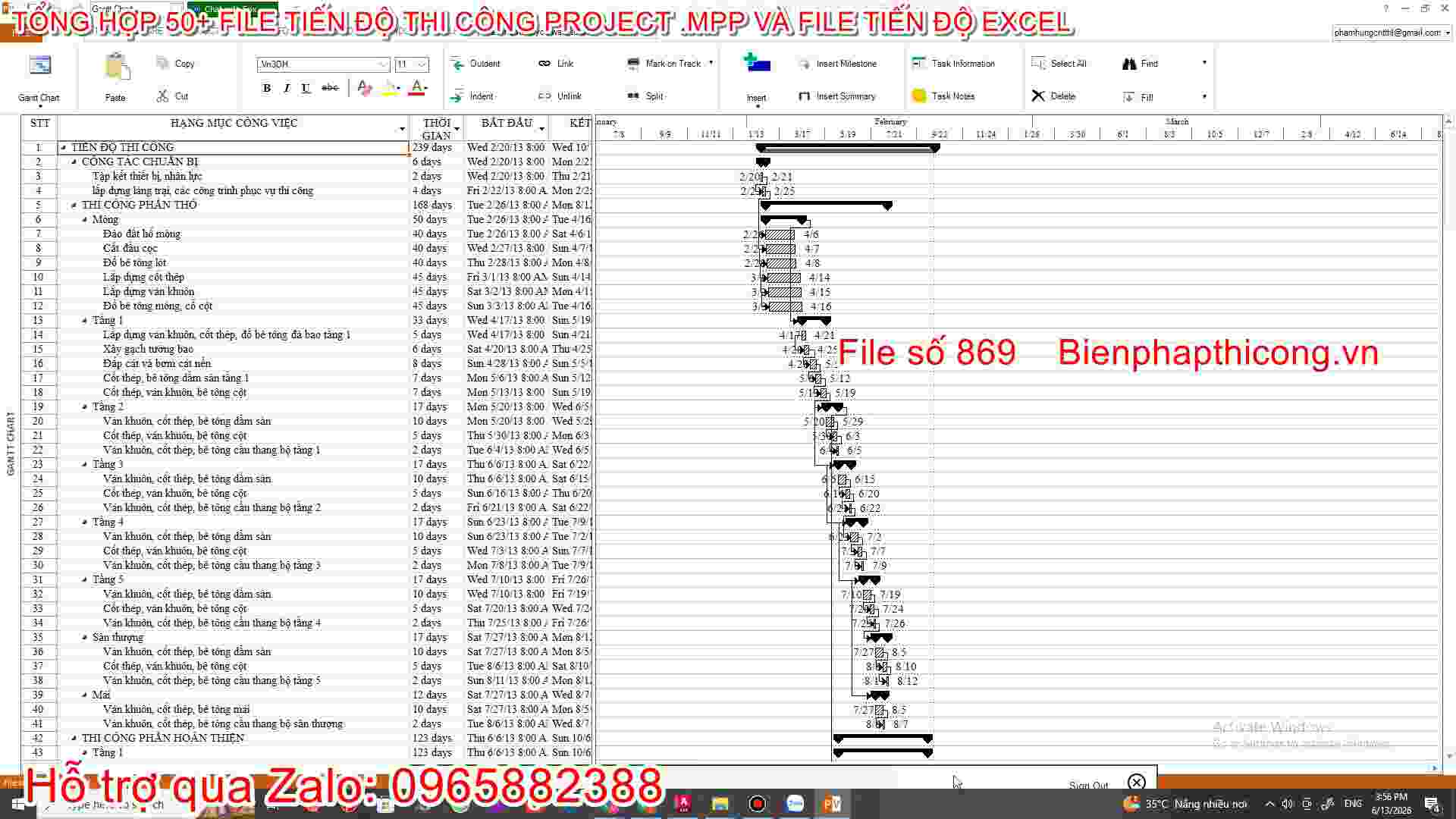Click the vertical scrollbar up arrow
1456x819 pixels.
pyautogui.click(x=1448, y=121)
